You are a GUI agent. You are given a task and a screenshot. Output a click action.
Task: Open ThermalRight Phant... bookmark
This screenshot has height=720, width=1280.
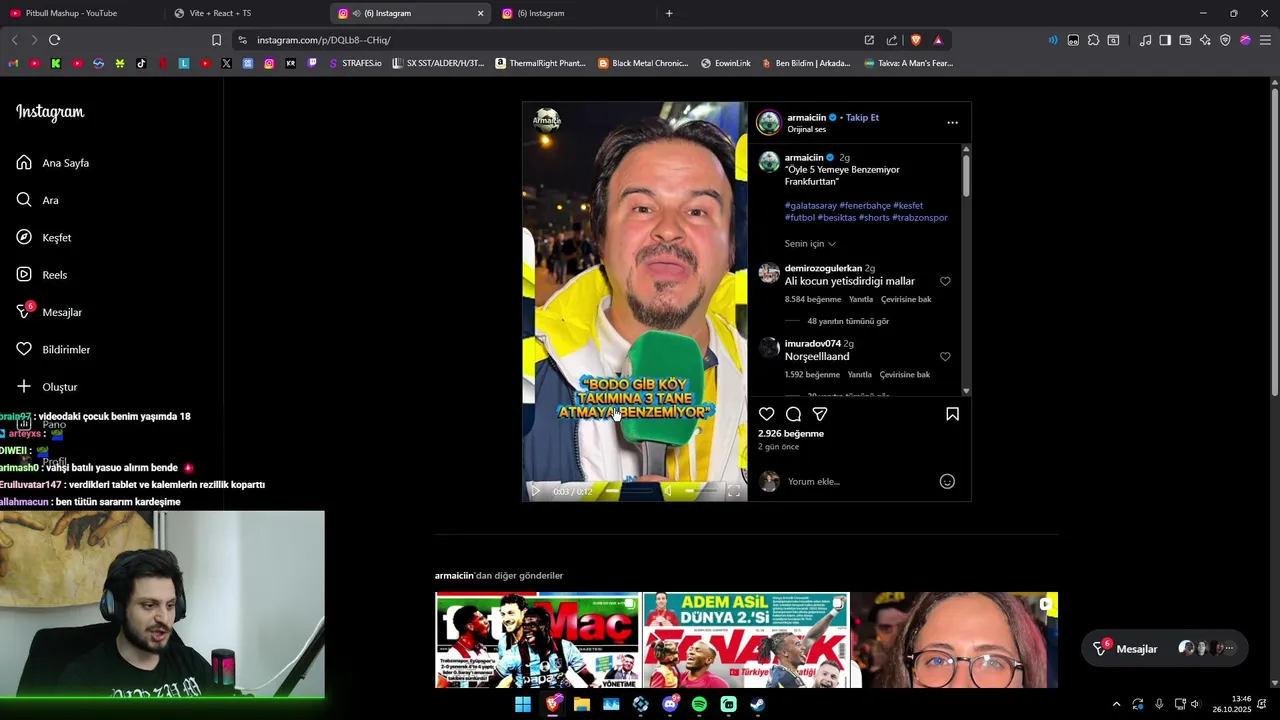click(x=541, y=63)
